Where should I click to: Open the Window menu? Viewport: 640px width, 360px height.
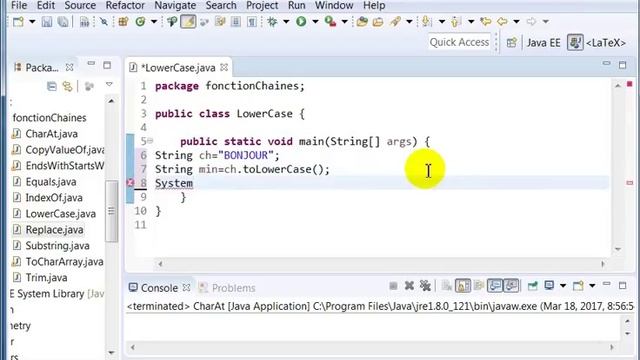(334, 6)
